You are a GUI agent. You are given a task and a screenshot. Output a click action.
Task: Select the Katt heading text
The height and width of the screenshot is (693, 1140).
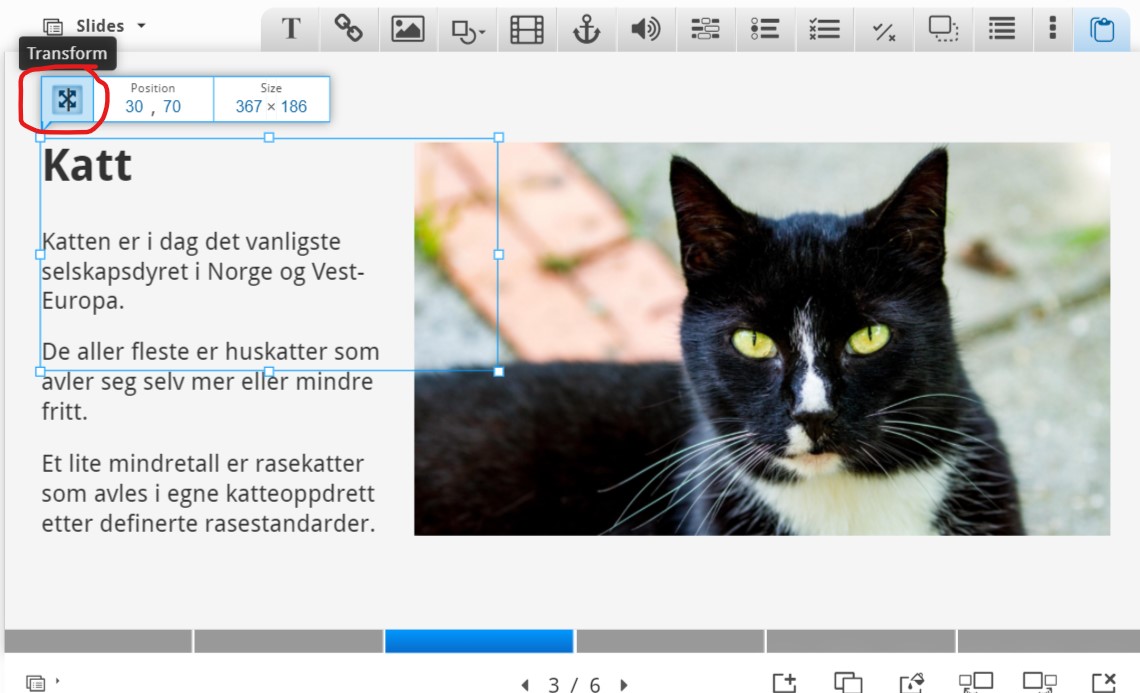87,165
